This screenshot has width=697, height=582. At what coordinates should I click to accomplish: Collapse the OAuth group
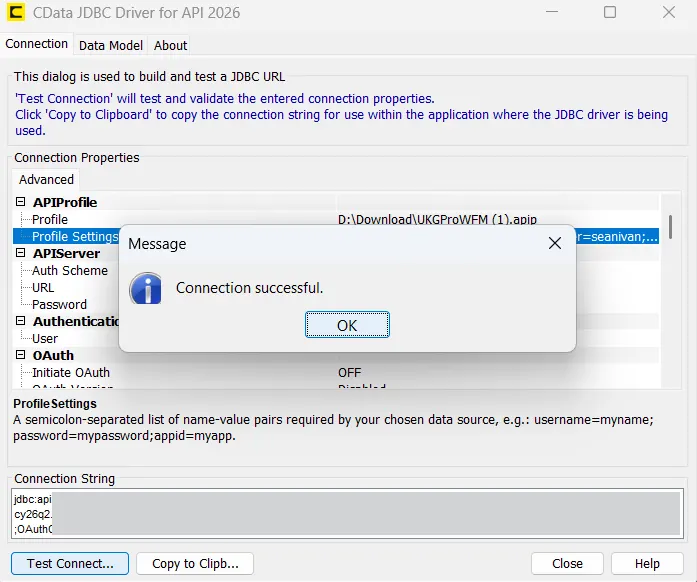[20, 355]
